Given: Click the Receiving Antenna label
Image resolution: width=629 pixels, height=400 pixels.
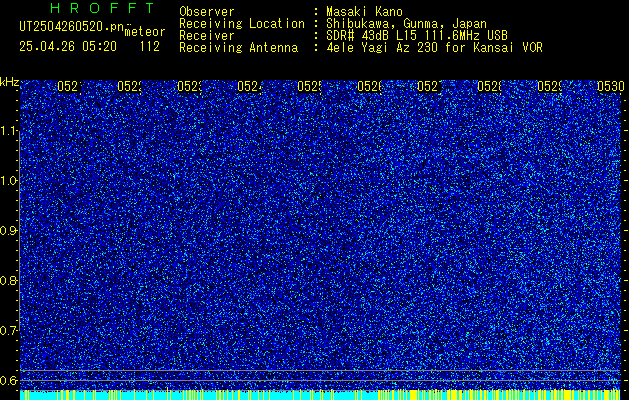Looking at the screenshot, I should point(238,48).
